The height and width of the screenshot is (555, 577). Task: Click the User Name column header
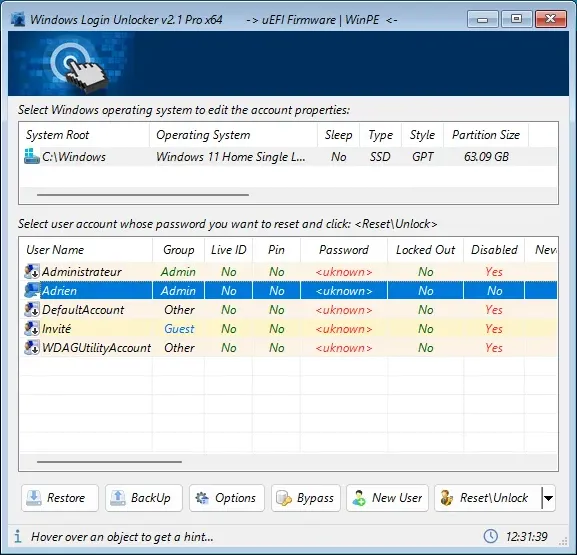point(86,250)
